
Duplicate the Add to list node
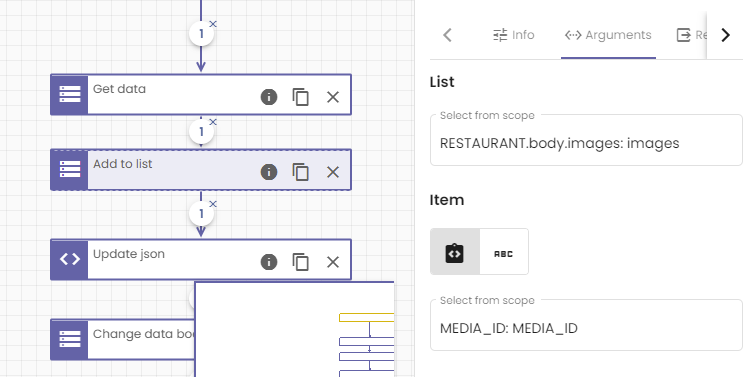click(x=301, y=172)
